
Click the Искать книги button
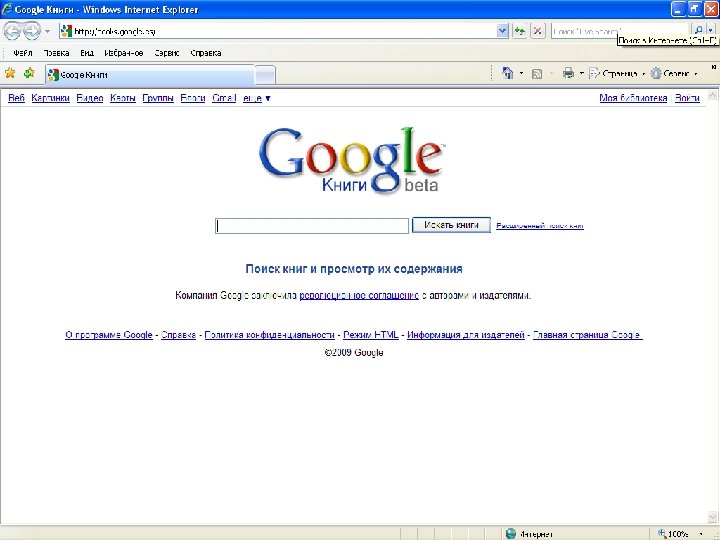[x=451, y=225]
